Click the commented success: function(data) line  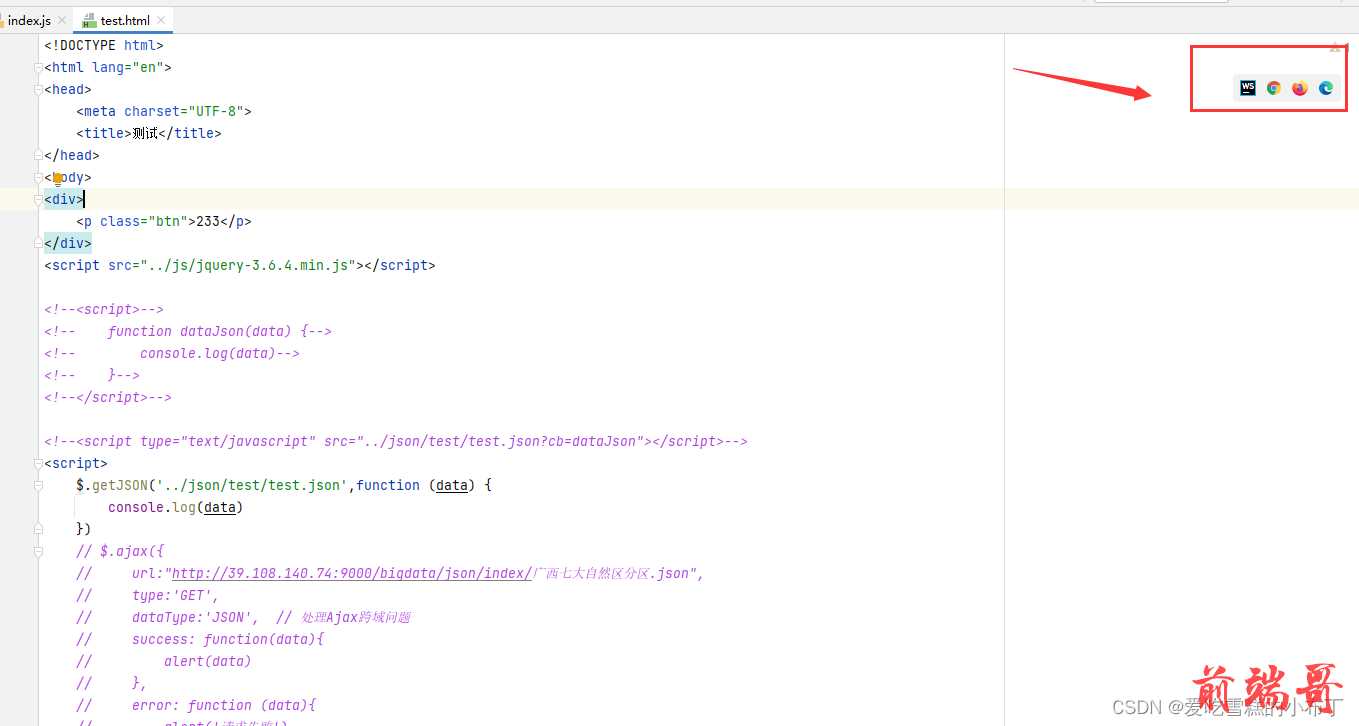pos(200,639)
